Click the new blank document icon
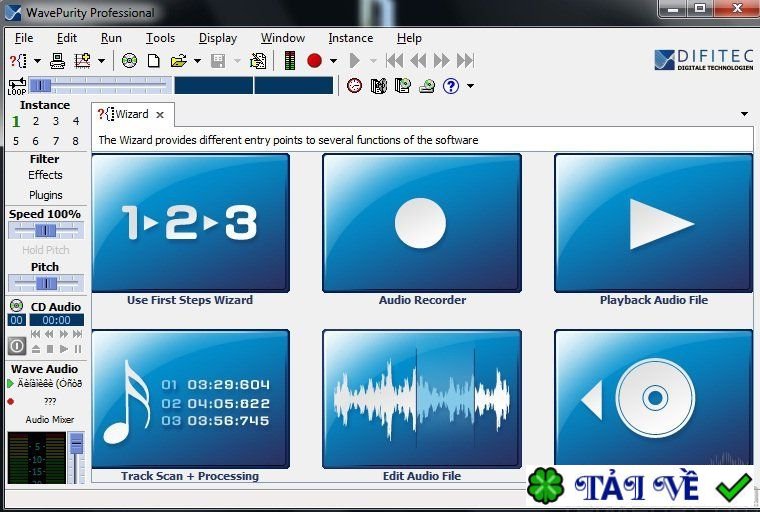Viewport: 760px width, 512px height. tap(154, 61)
